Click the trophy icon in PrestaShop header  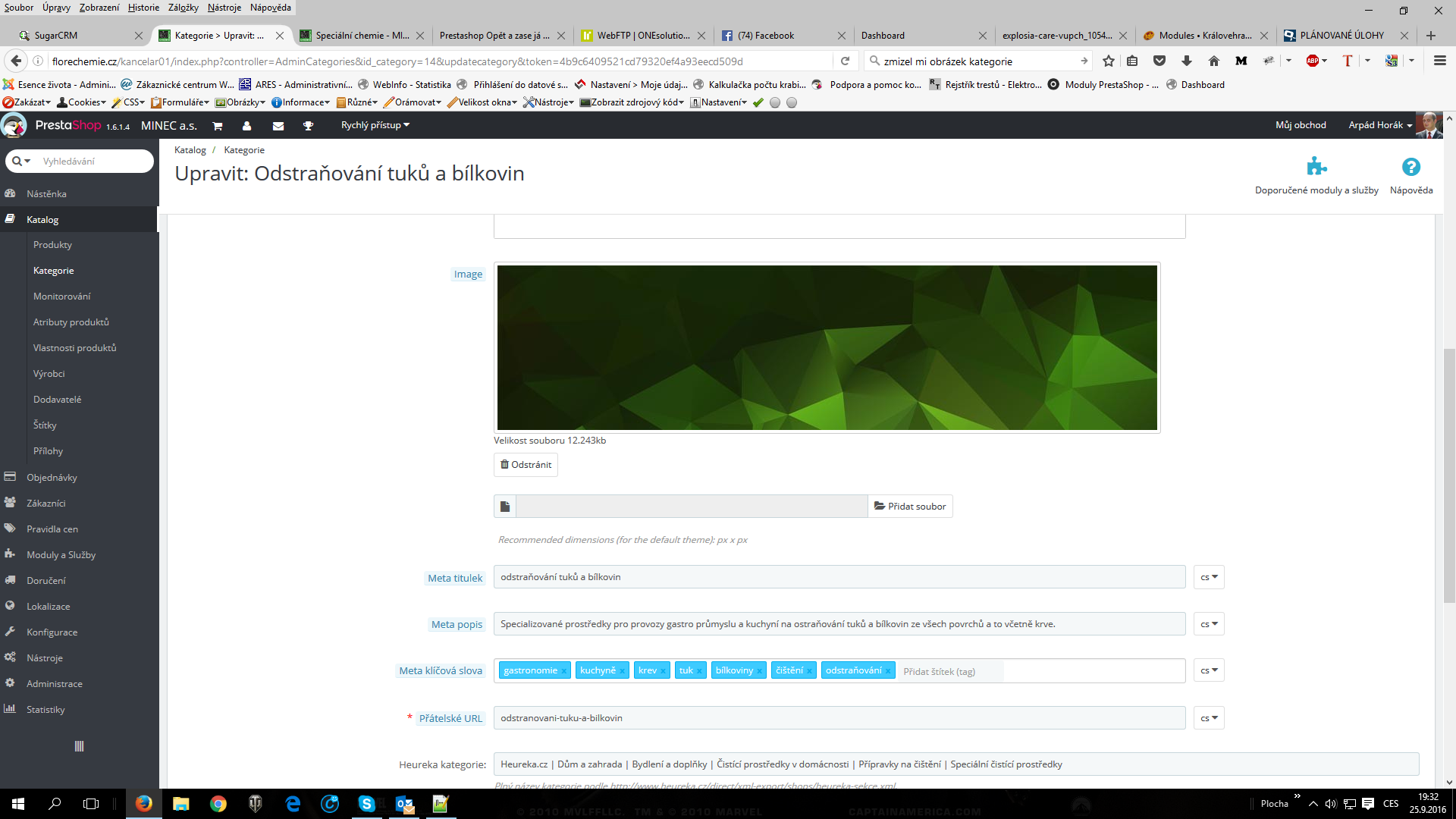(x=308, y=126)
